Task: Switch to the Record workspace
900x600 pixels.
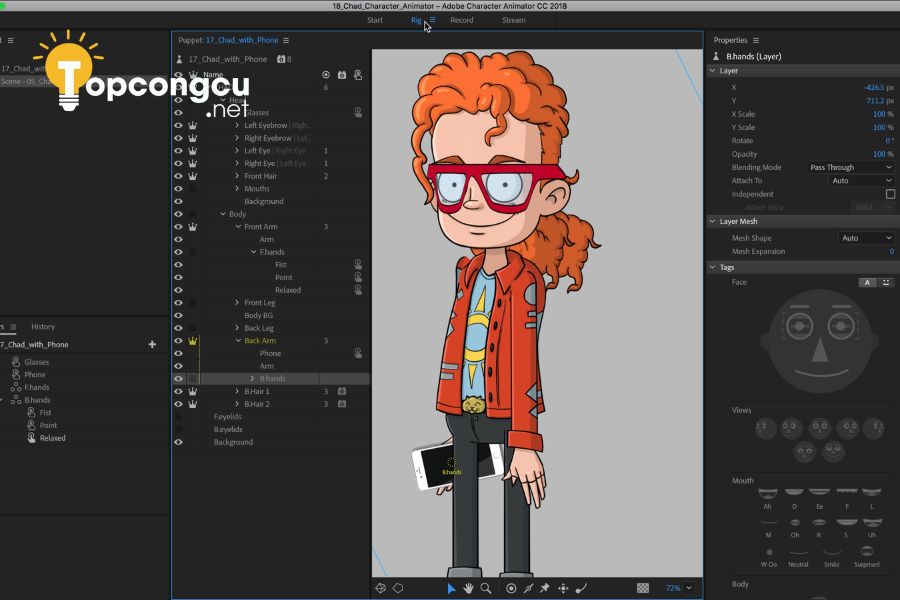Action: tap(461, 20)
